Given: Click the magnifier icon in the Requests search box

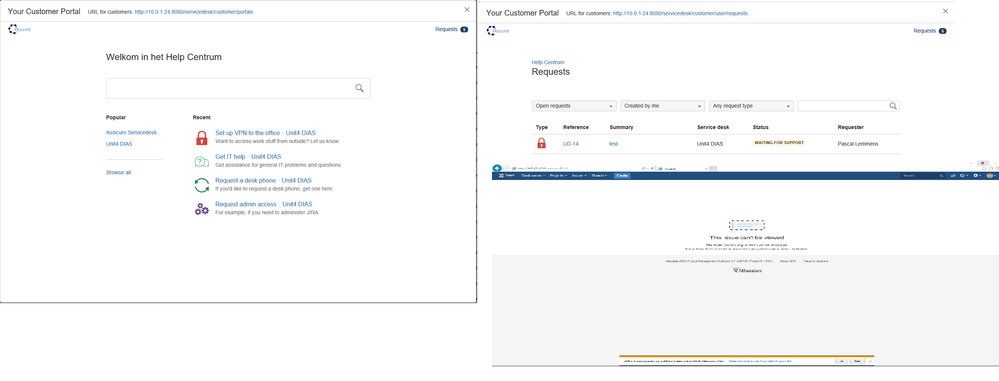Looking at the screenshot, I should point(893,106).
